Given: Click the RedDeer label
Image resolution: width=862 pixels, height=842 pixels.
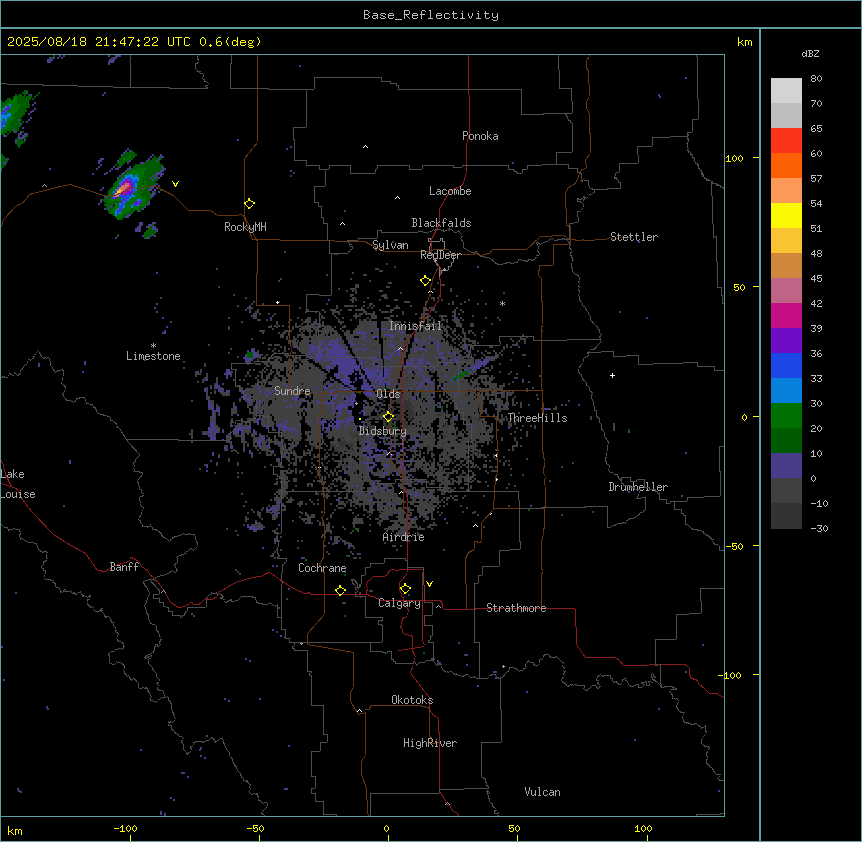Looking at the screenshot, I should (440, 255).
